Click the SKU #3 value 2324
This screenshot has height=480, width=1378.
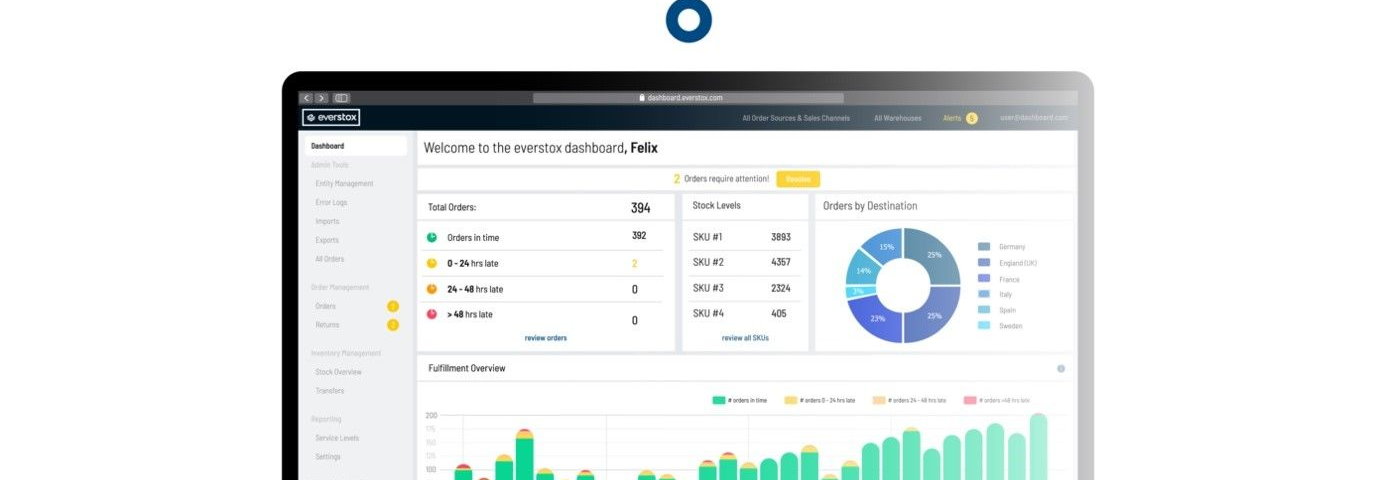(x=781, y=288)
